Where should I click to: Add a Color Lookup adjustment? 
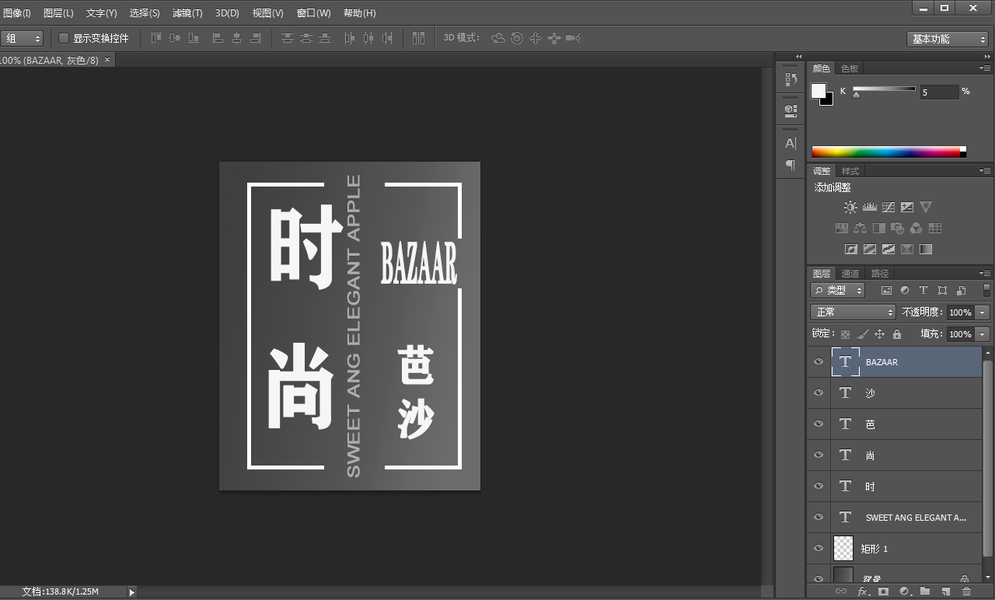coord(935,228)
